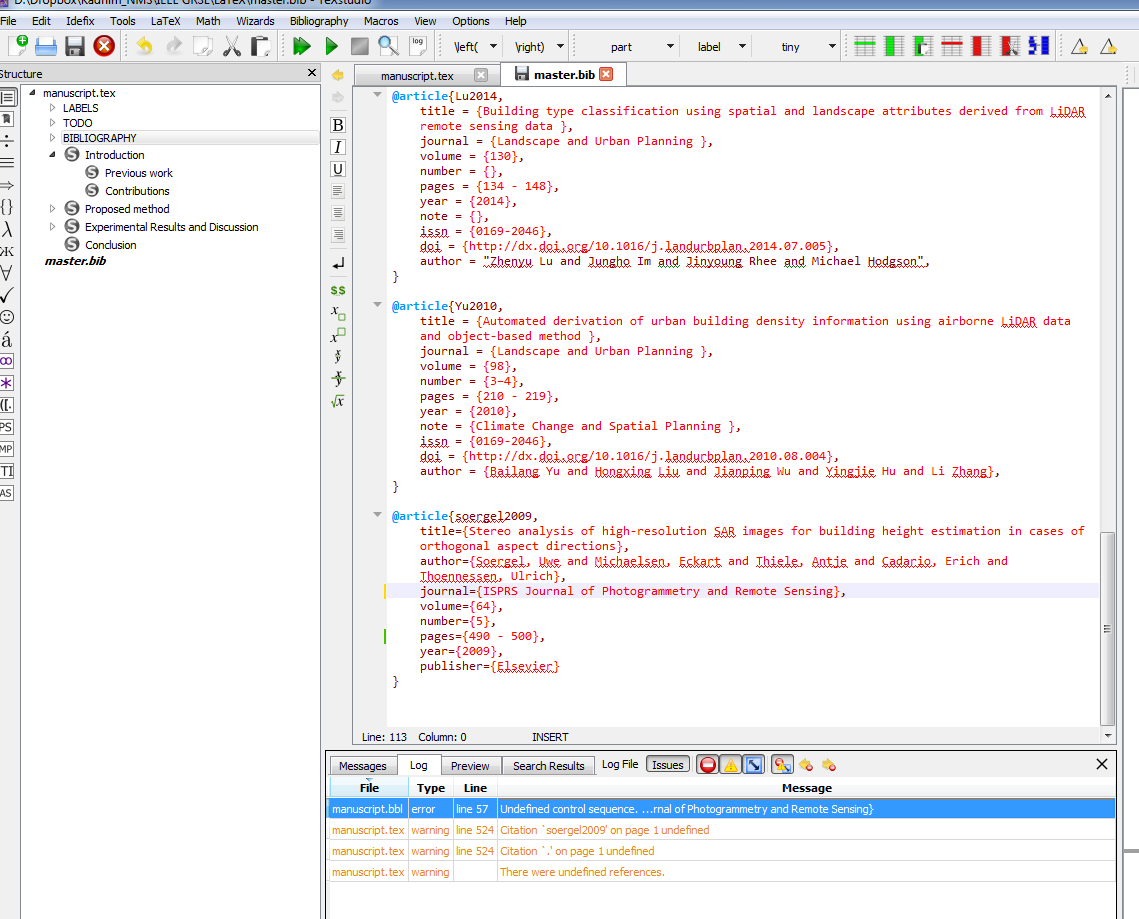This screenshot has width=1139, height=919.
Task: Add a table column with the green column icon
Action: pos(893,46)
